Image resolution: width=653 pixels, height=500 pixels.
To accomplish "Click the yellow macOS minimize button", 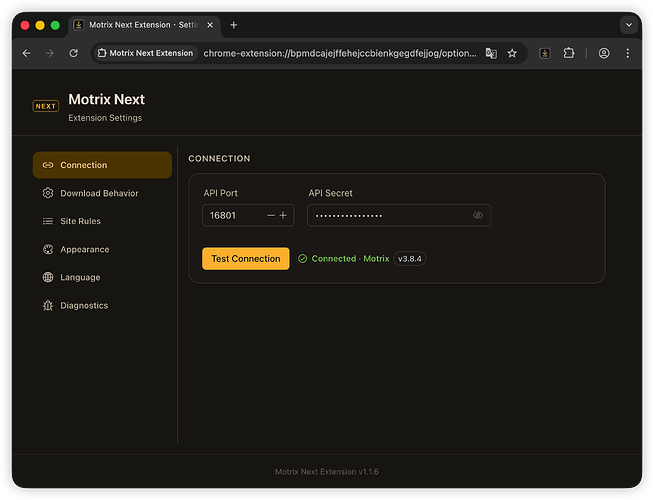I will pos(40,25).
